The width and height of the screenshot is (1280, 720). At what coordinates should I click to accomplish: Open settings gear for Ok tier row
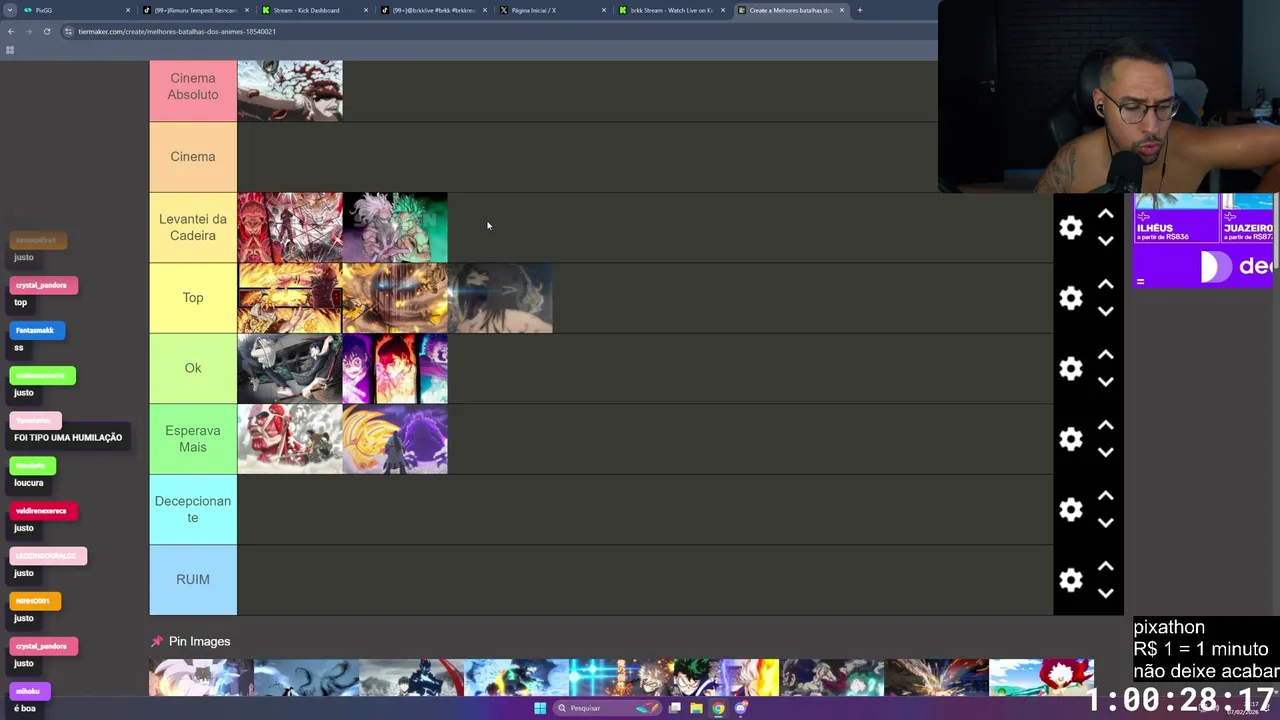point(1071,368)
